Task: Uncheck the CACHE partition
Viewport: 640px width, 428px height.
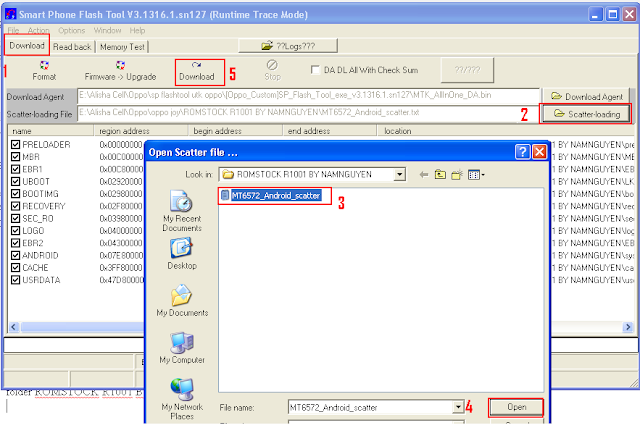Action: coord(16,268)
